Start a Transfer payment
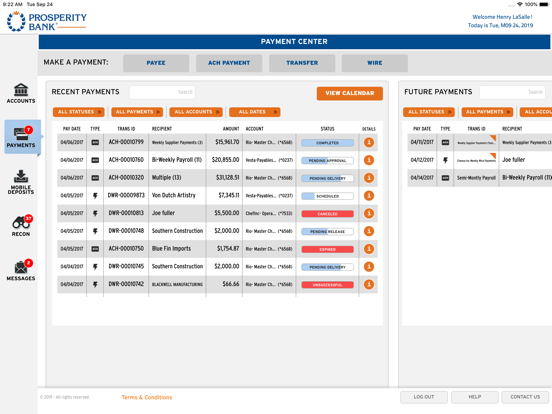552x414 pixels. (302, 63)
